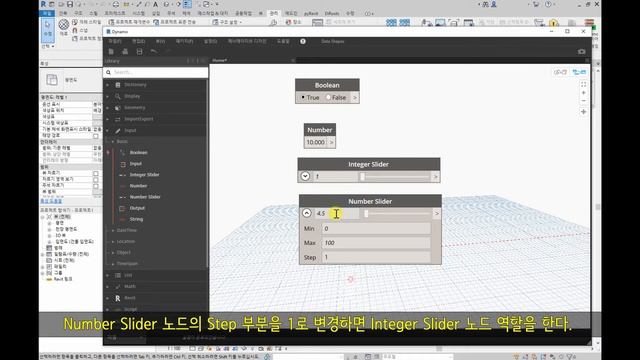Click the Dictionary category icon in Library
The height and width of the screenshot is (360, 640).
(x=118, y=84)
